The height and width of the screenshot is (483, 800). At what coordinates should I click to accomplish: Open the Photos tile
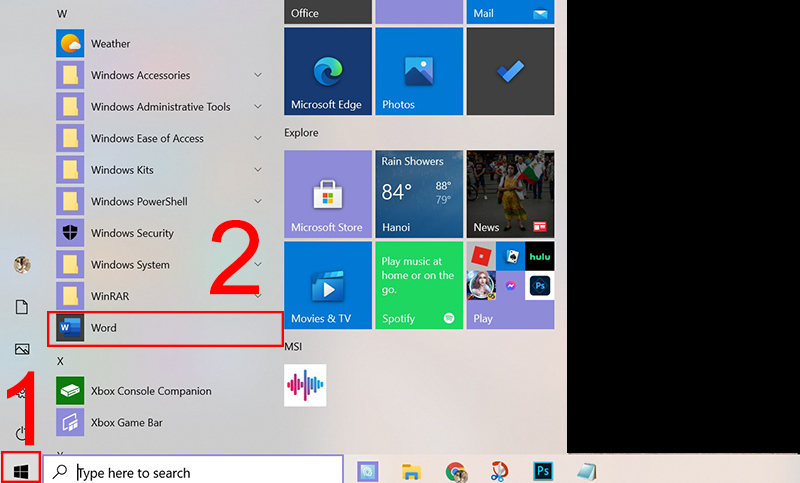[419, 71]
